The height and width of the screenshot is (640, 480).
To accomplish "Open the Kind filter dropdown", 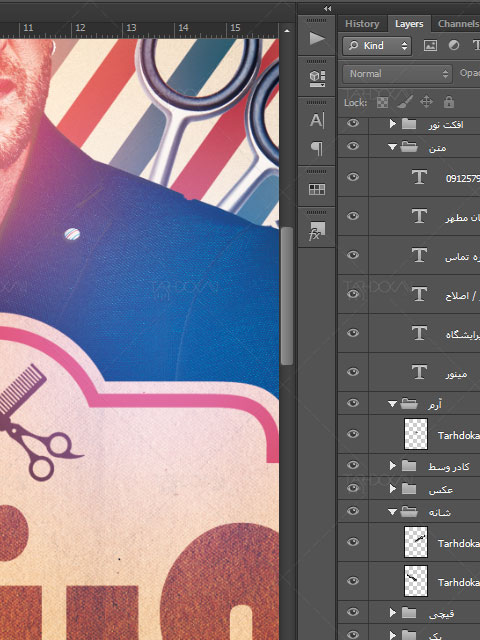I will (x=377, y=46).
